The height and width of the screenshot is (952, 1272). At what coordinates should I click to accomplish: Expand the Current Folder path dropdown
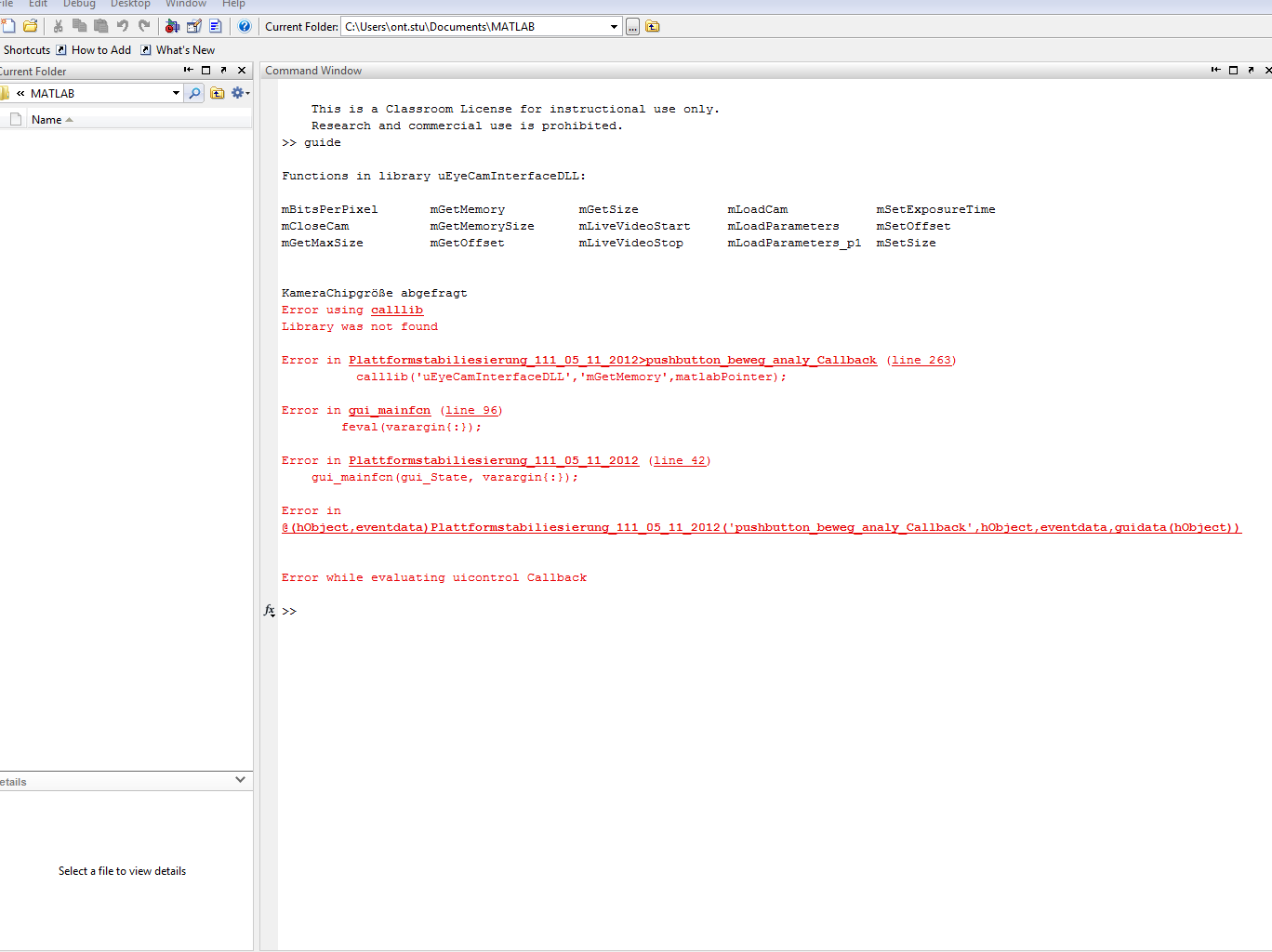(x=614, y=27)
